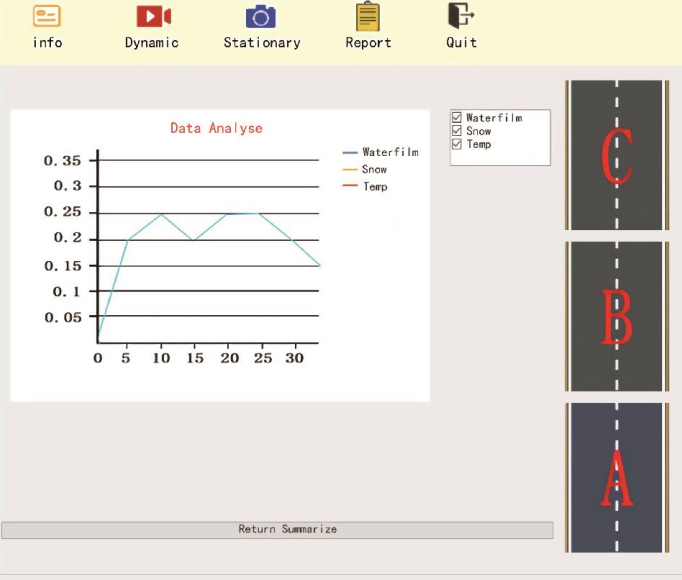Uncheck the Snow checkbox
This screenshot has width=682, height=580.
[x=457, y=131]
